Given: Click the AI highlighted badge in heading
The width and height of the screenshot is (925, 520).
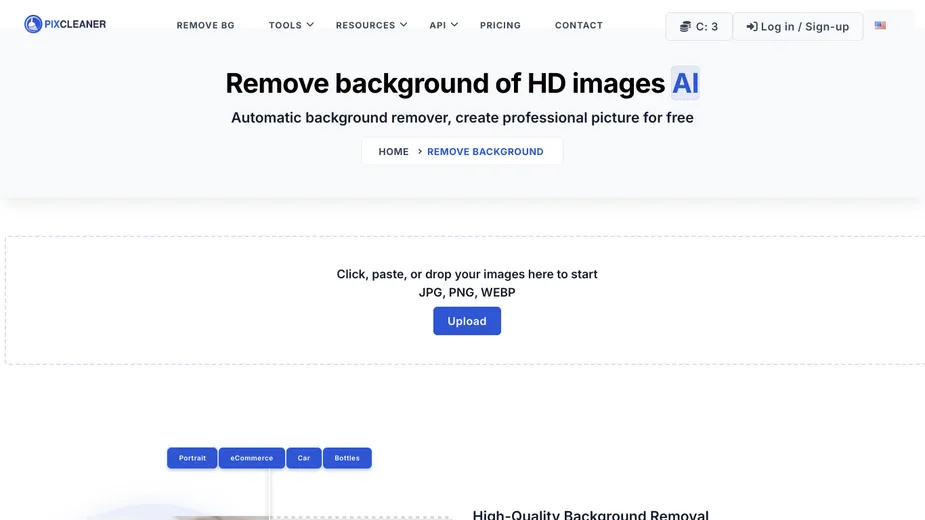Looking at the screenshot, I should (685, 83).
